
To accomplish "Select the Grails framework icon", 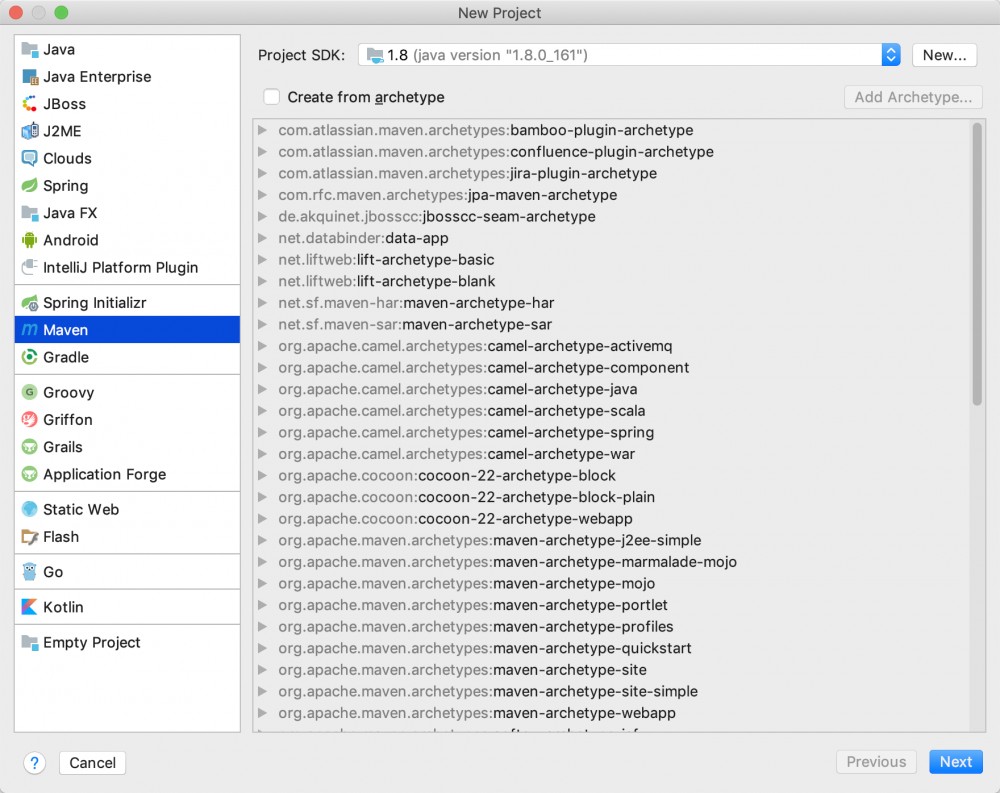I will (x=30, y=447).
